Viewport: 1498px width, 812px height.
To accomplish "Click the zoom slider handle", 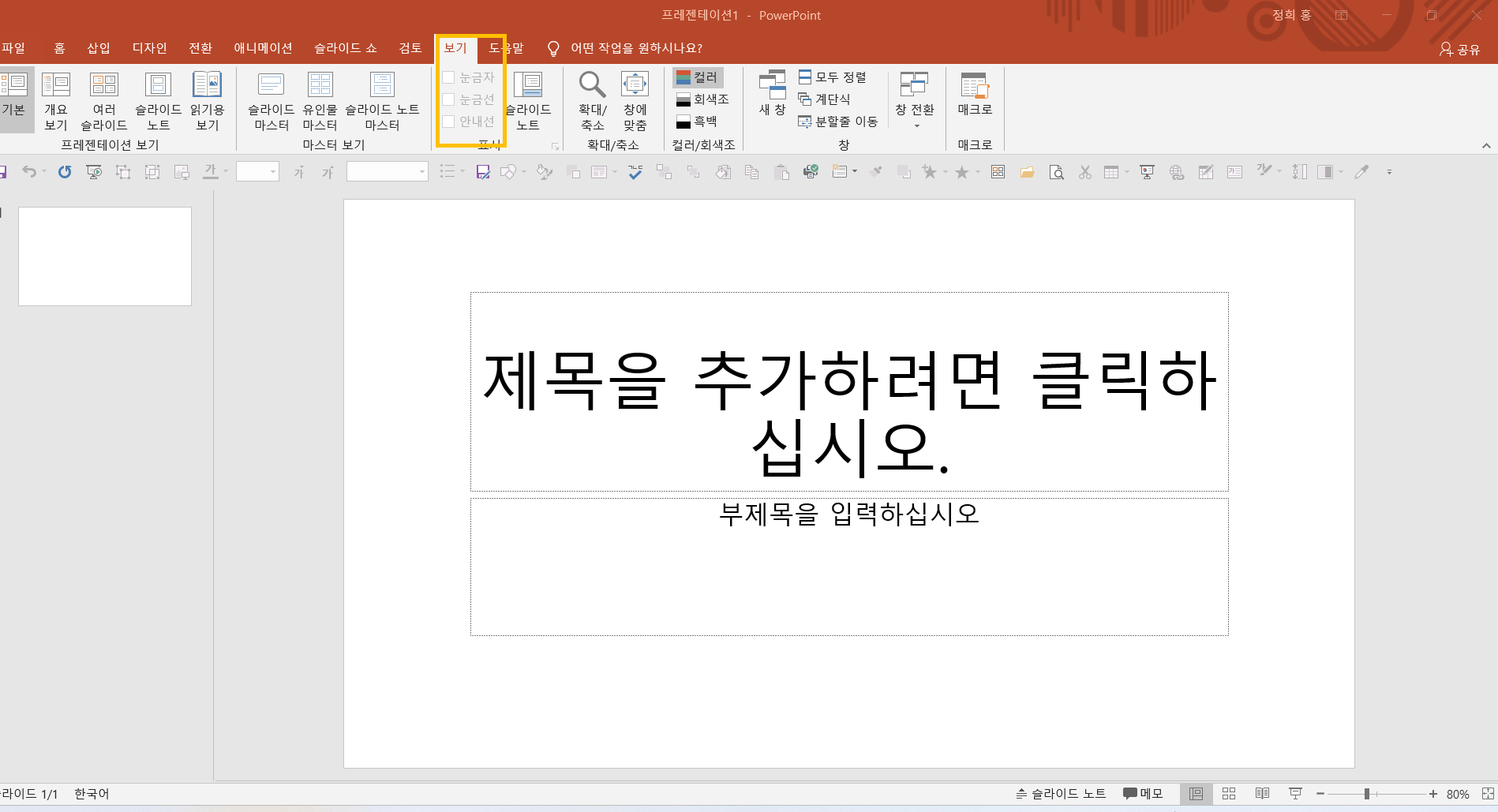I will [x=1367, y=795].
